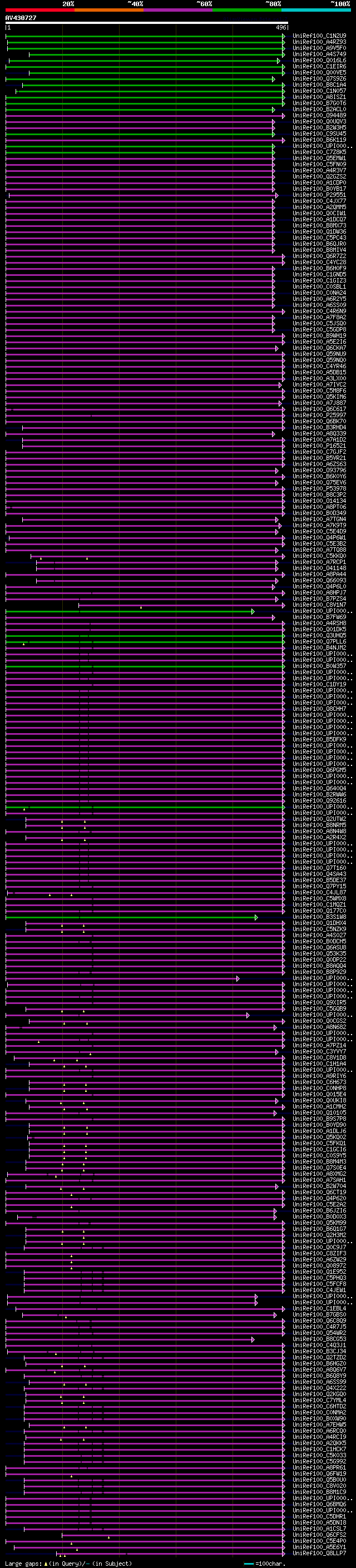
Task: Select the UniRef100_B5DFK9 label
Action: pyautogui.click(x=319, y=740)
